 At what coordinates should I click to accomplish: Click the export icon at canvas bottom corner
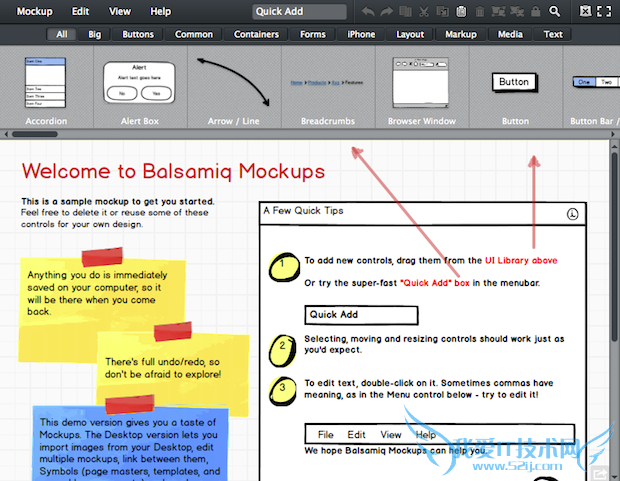tap(599, 473)
